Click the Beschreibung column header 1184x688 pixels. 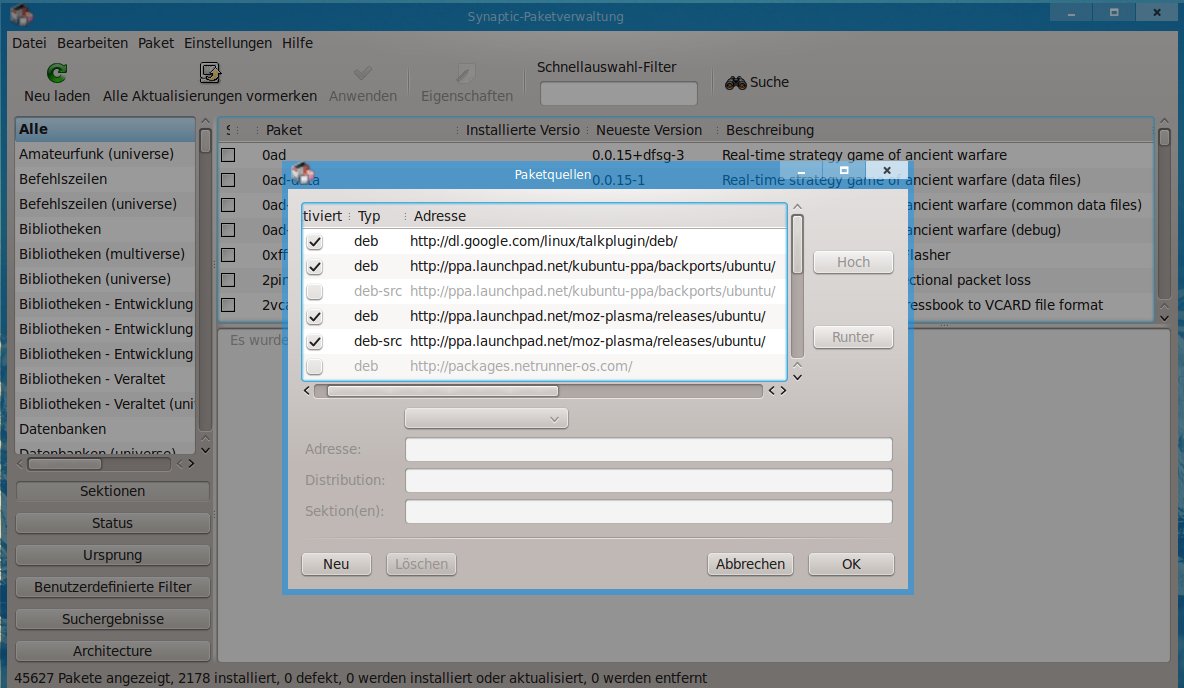936,130
